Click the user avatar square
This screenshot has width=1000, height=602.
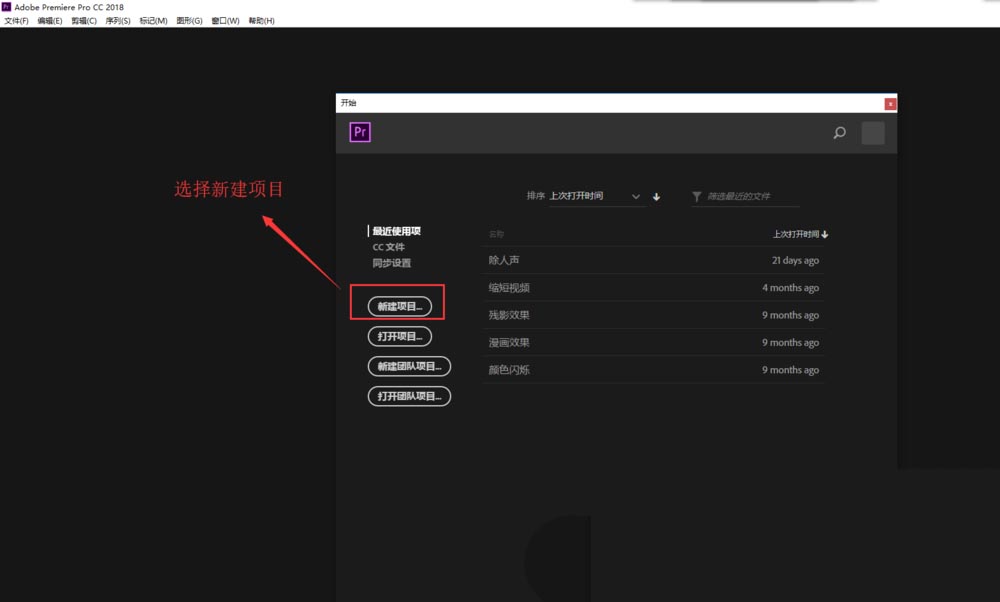(872, 133)
